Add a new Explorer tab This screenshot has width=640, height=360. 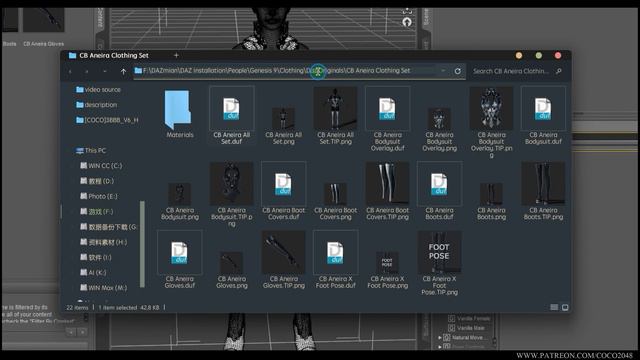pos(176,55)
